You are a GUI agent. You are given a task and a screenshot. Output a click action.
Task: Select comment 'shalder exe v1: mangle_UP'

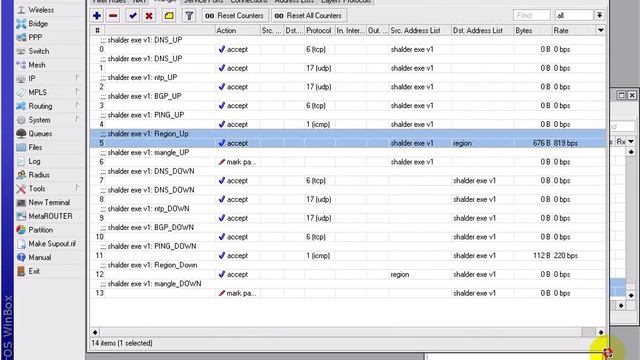[148, 152]
